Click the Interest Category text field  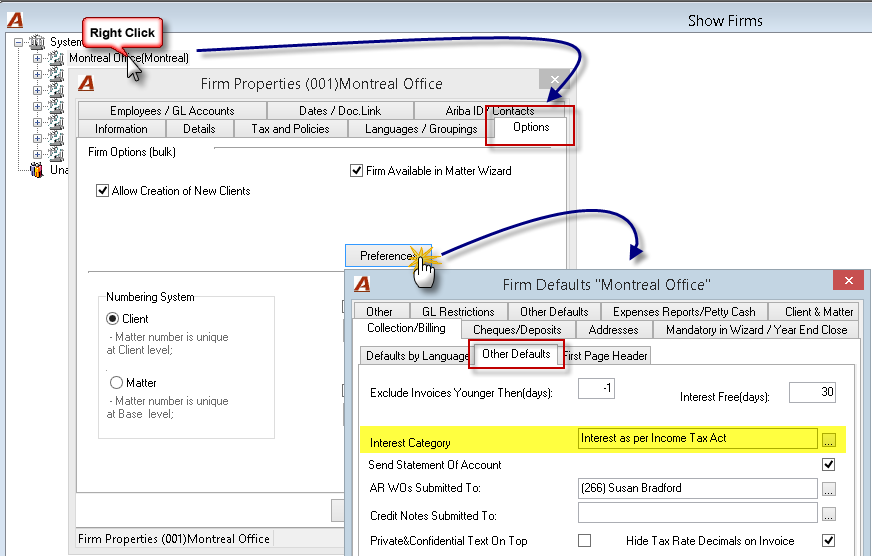point(698,438)
